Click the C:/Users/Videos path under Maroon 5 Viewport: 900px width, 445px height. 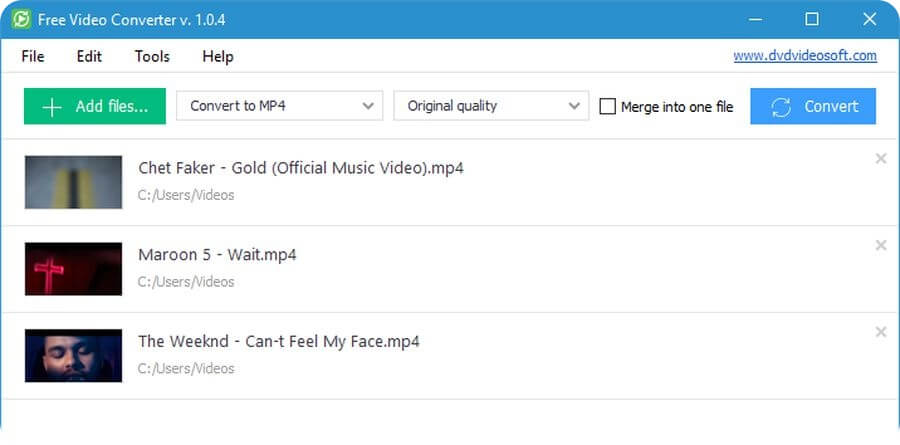tap(186, 282)
